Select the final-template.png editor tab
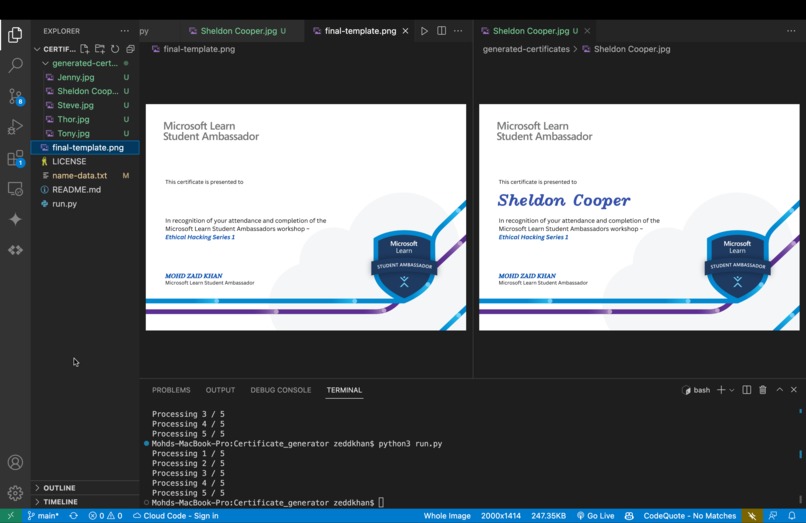The height and width of the screenshot is (523, 806). click(x=360, y=31)
